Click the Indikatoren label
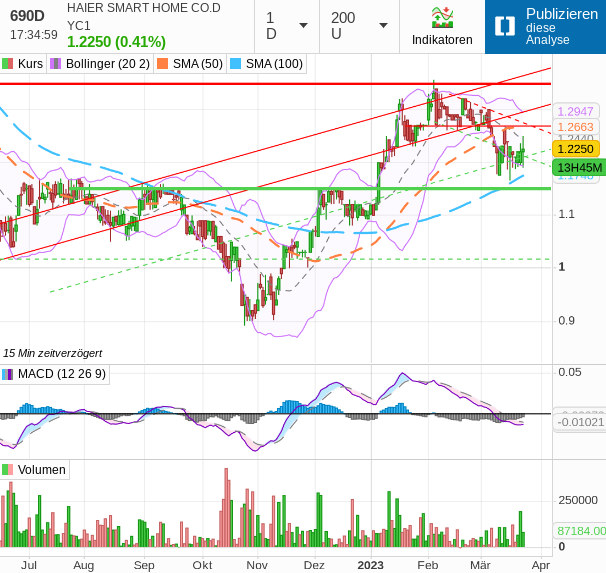606x573 pixels. click(442, 40)
